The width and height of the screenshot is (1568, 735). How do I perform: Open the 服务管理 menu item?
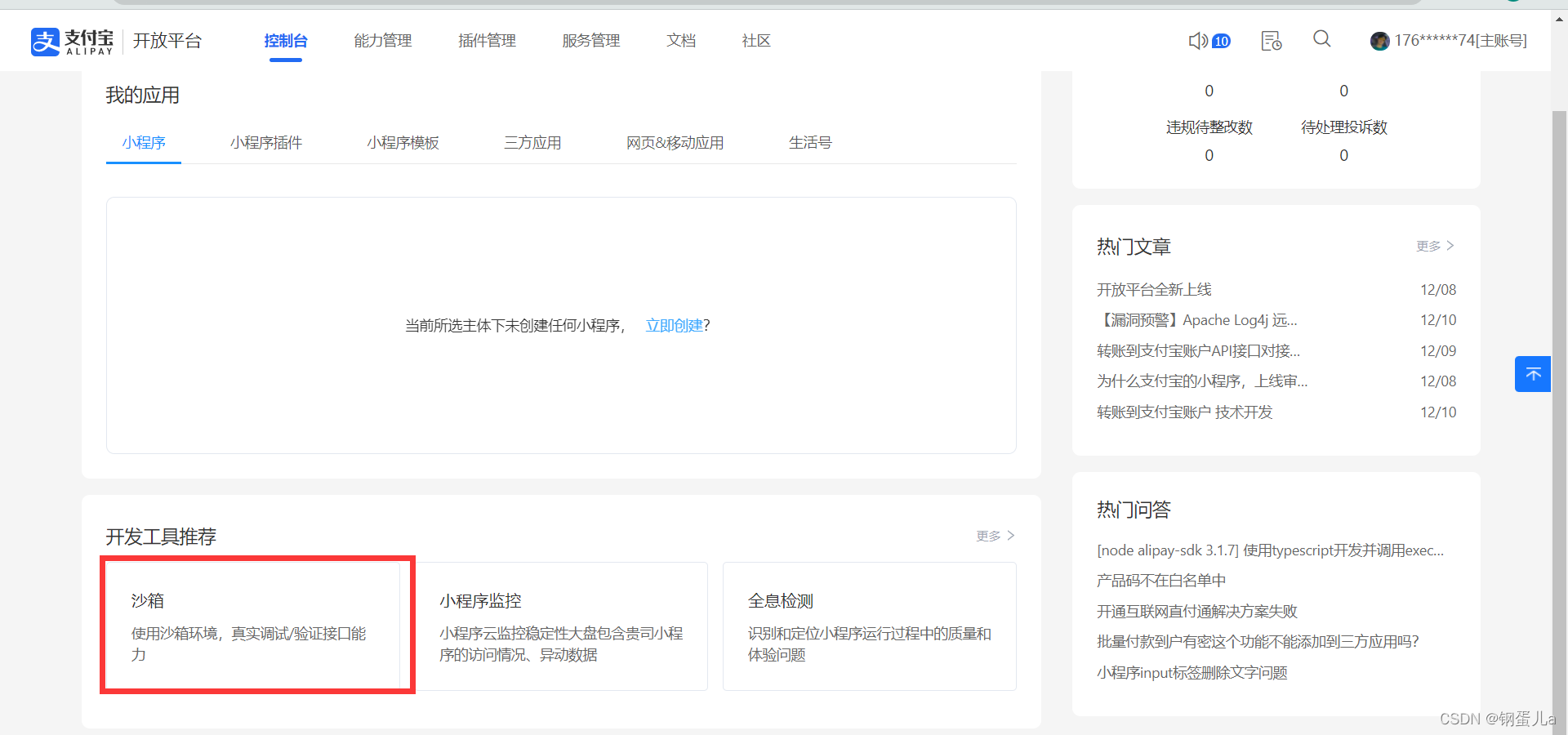point(591,41)
